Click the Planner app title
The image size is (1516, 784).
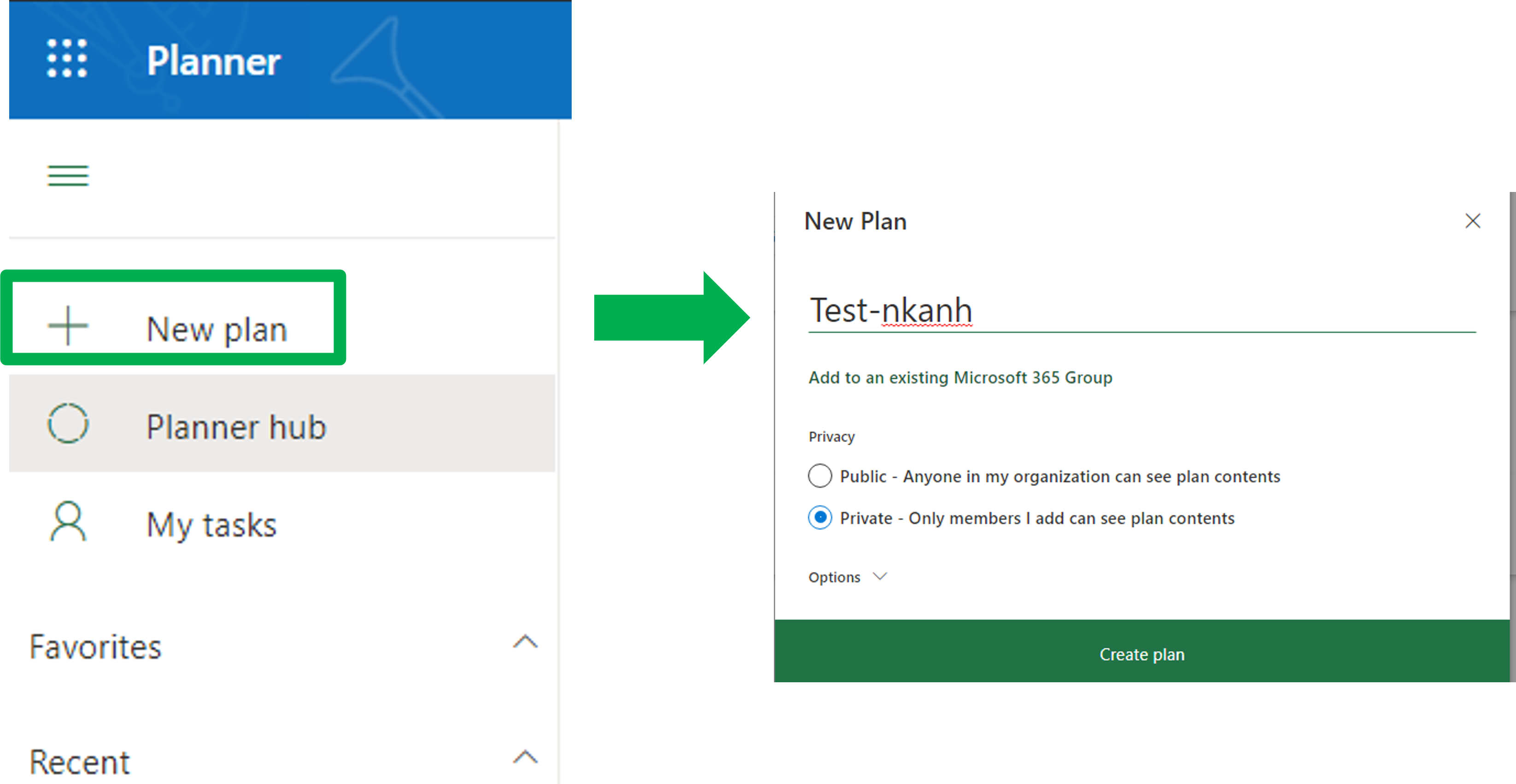point(213,61)
